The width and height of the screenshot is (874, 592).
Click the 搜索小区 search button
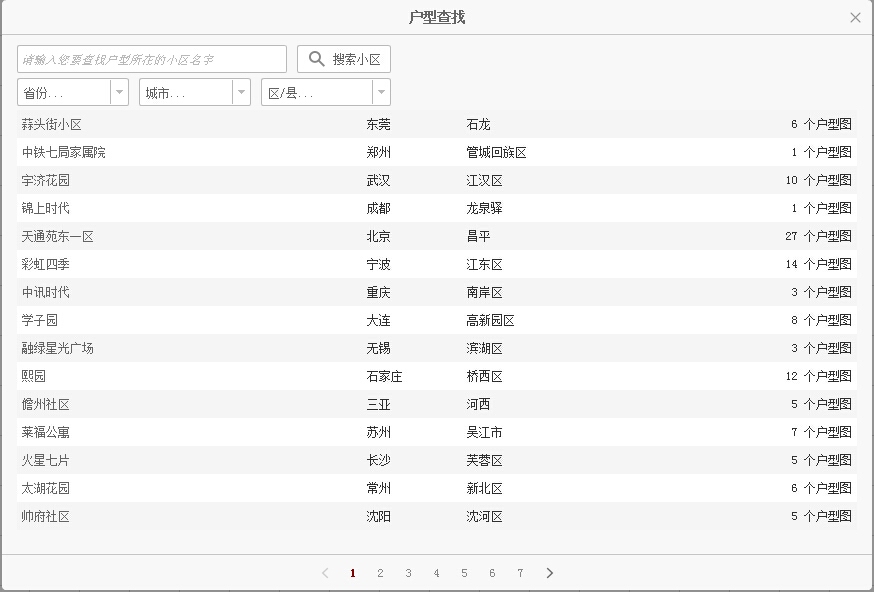344,59
